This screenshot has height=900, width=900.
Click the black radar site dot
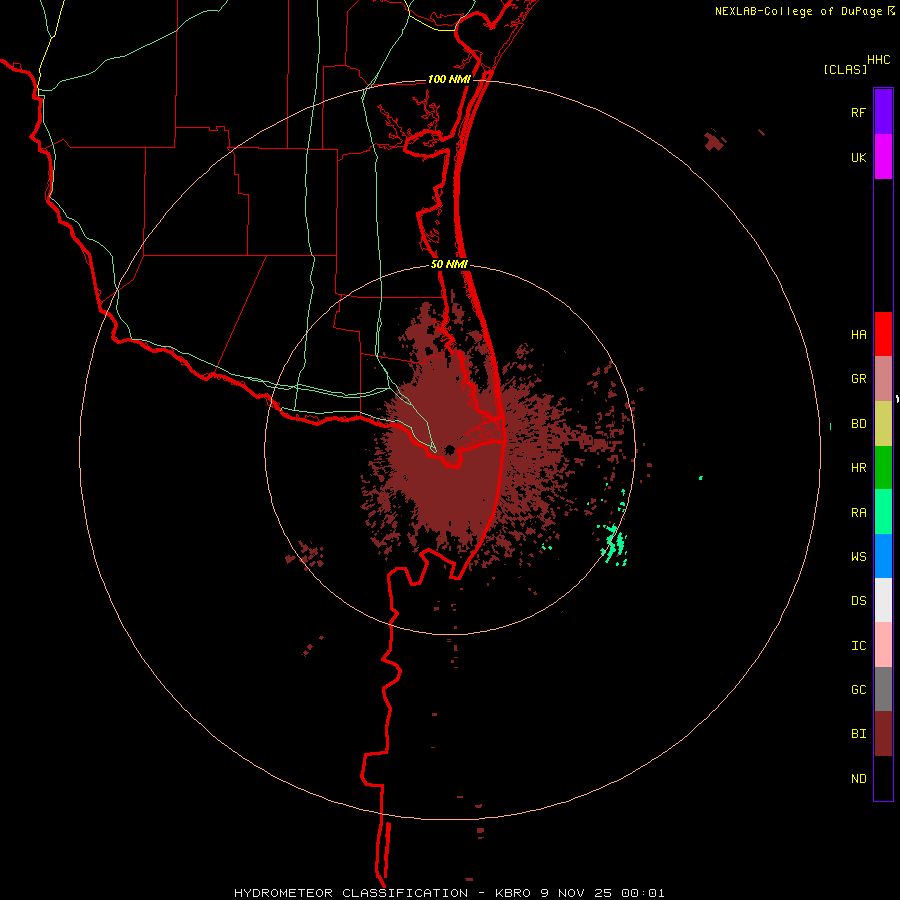[x=450, y=449]
